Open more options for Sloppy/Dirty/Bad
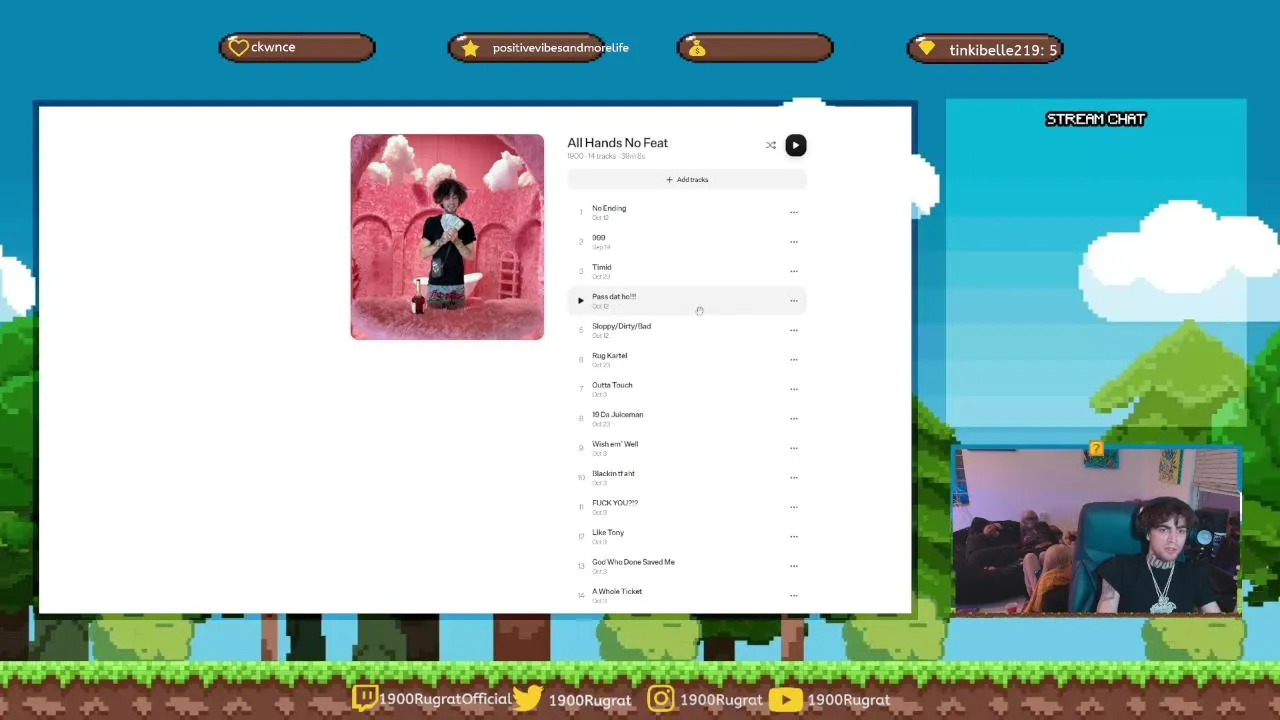 794,330
